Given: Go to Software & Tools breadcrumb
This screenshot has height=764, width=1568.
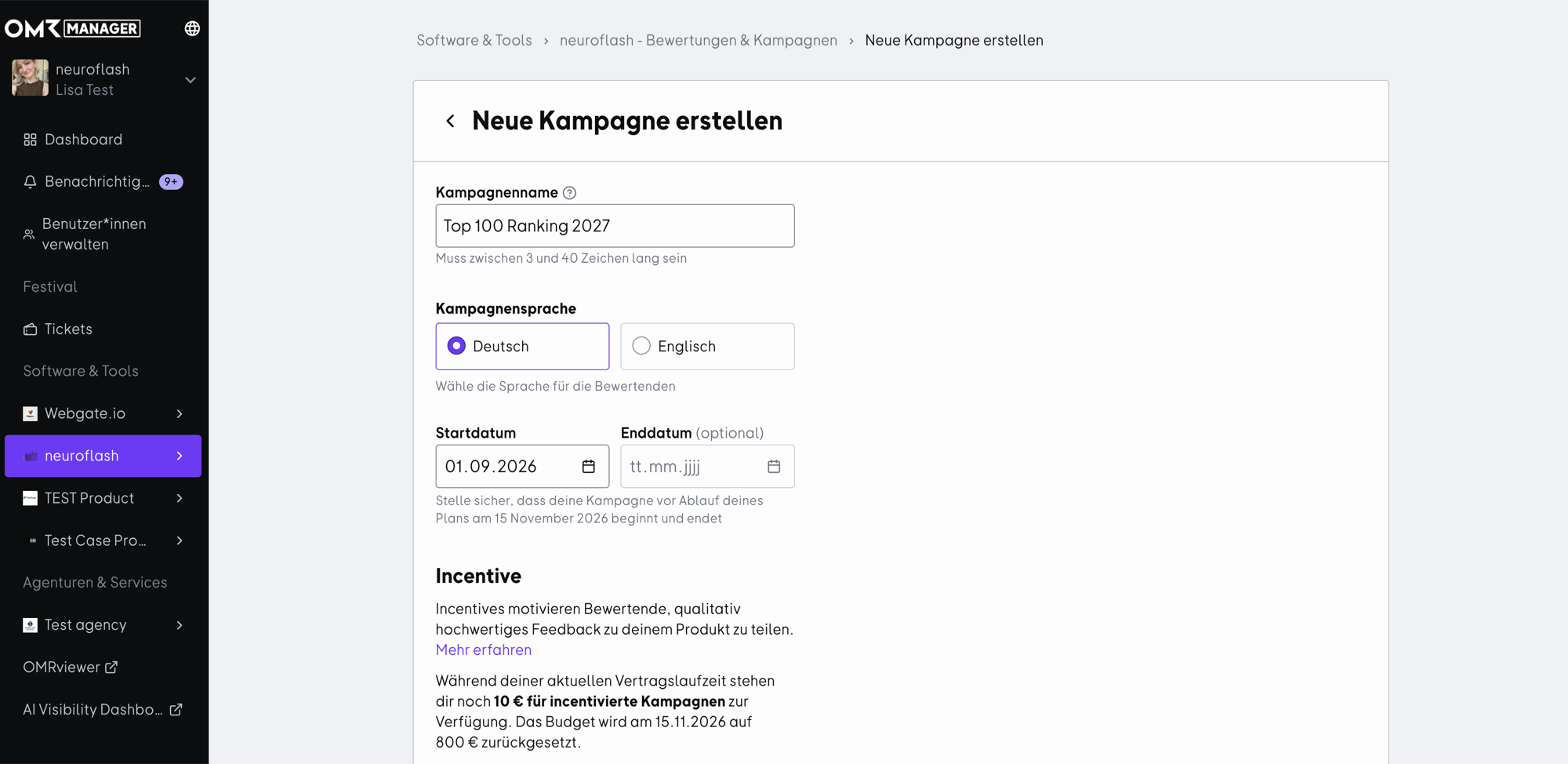Looking at the screenshot, I should (474, 40).
